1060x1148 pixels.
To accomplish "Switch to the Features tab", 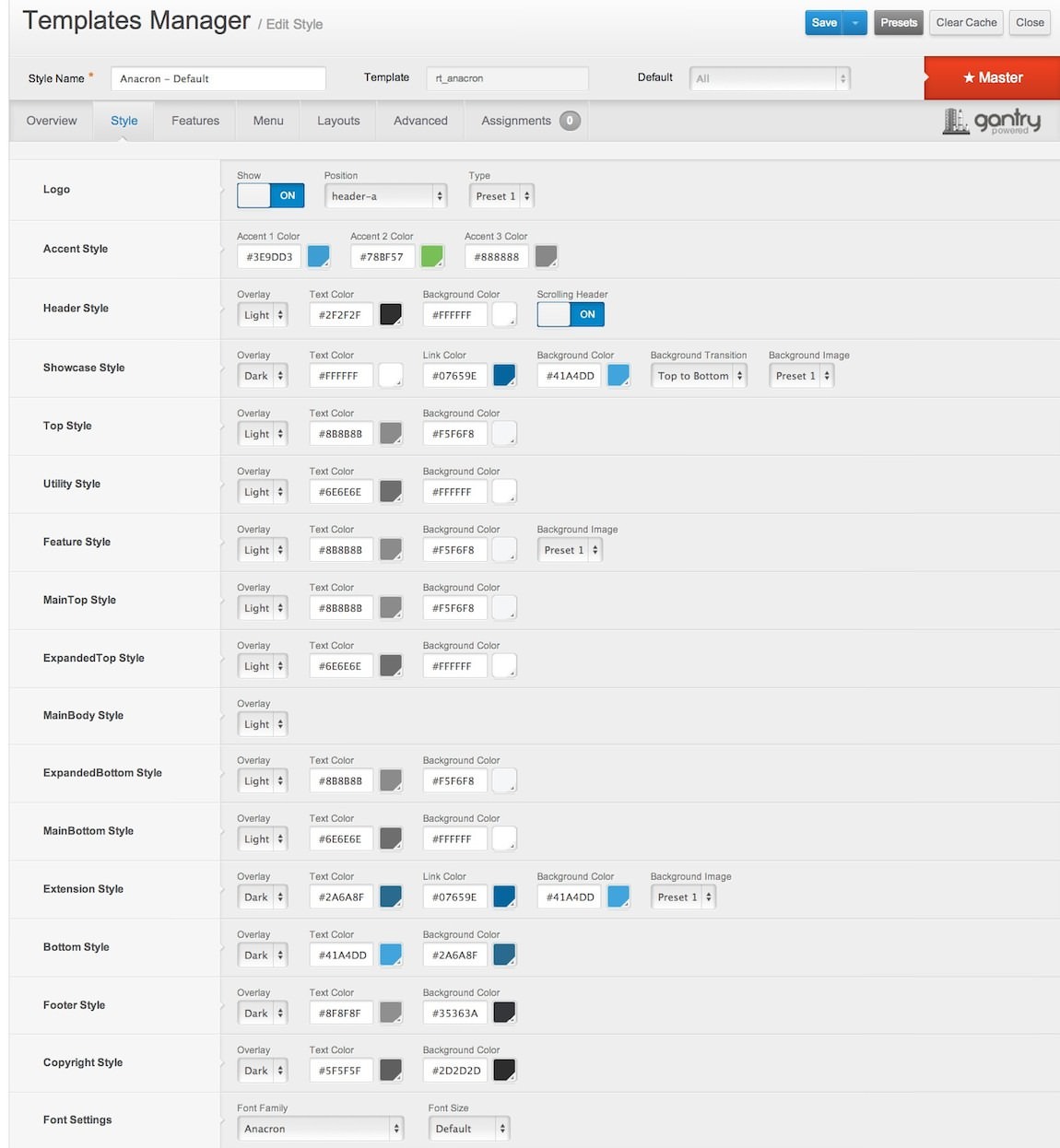I will click(195, 121).
